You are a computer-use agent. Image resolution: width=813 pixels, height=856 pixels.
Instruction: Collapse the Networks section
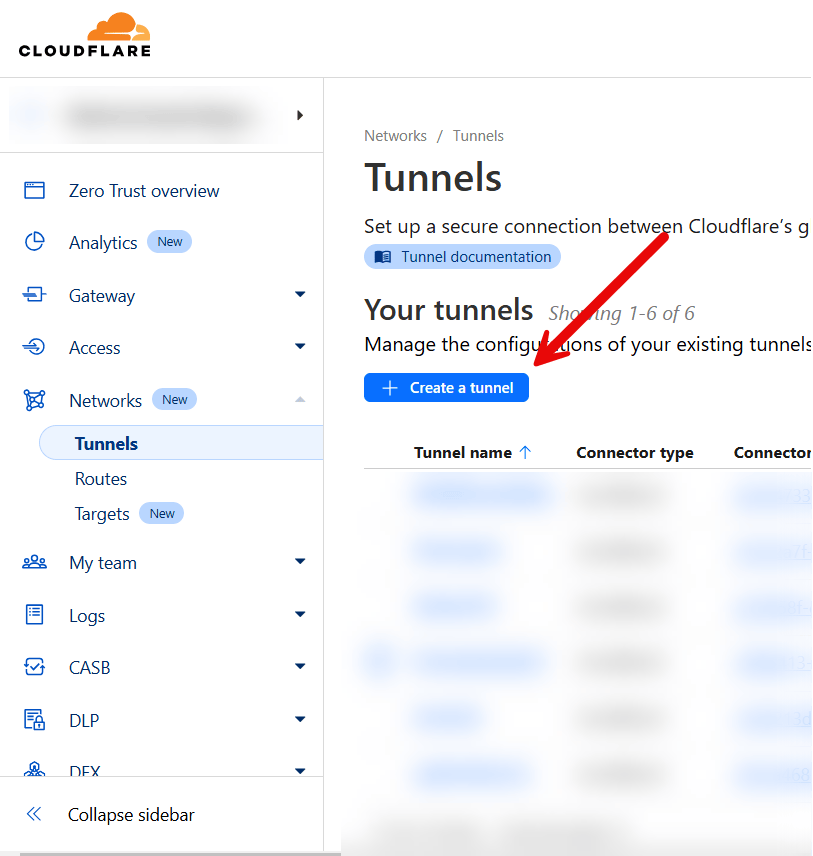coord(300,398)
